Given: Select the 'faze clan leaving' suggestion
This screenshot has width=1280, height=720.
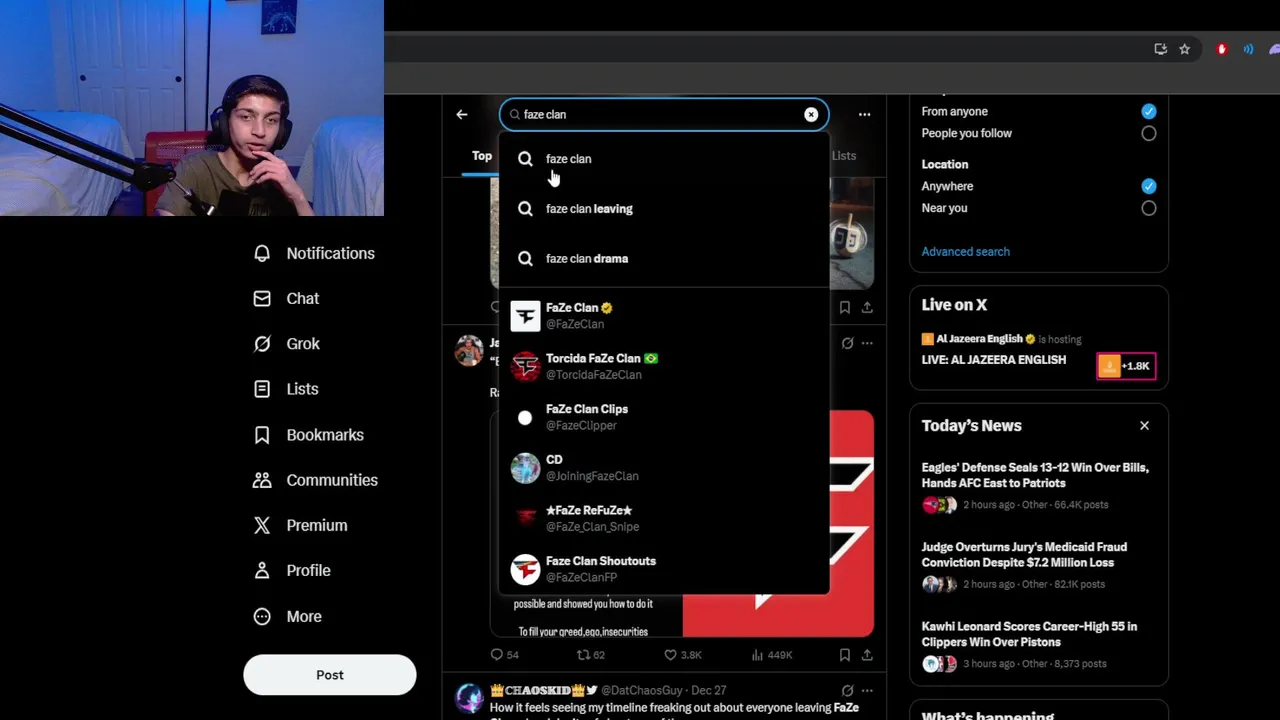Looking at the screenshot, I should pyautogui.click(x=664, y=209).
